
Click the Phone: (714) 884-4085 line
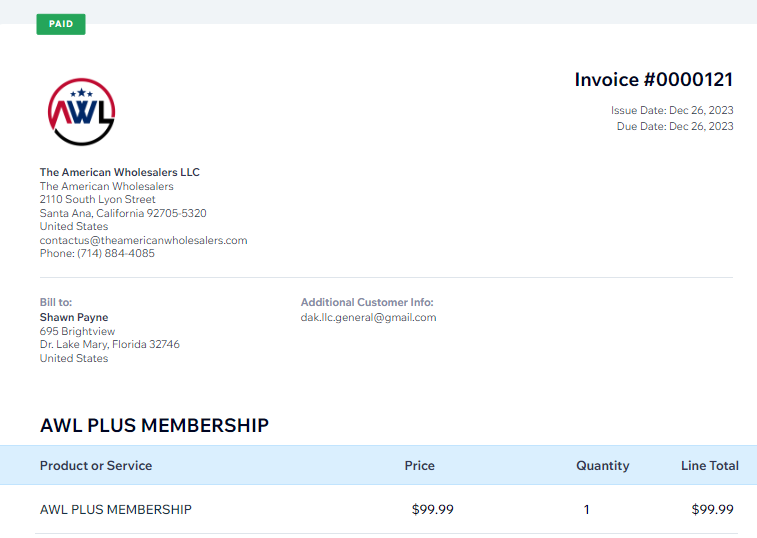[x=97, y=254]
